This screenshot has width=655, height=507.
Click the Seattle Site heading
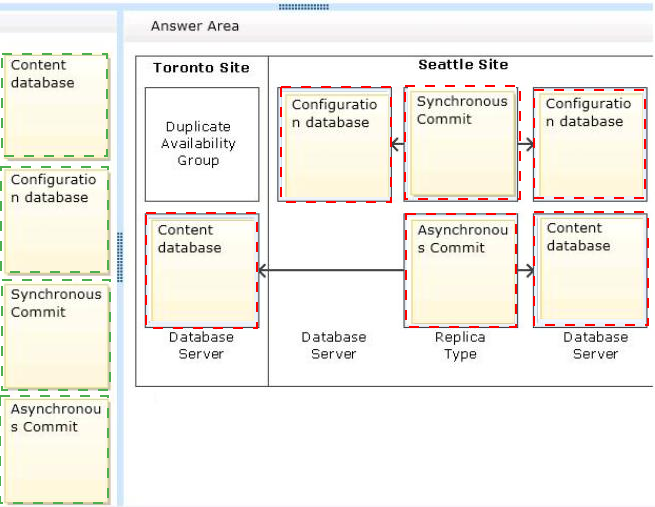tap(463, 65)
